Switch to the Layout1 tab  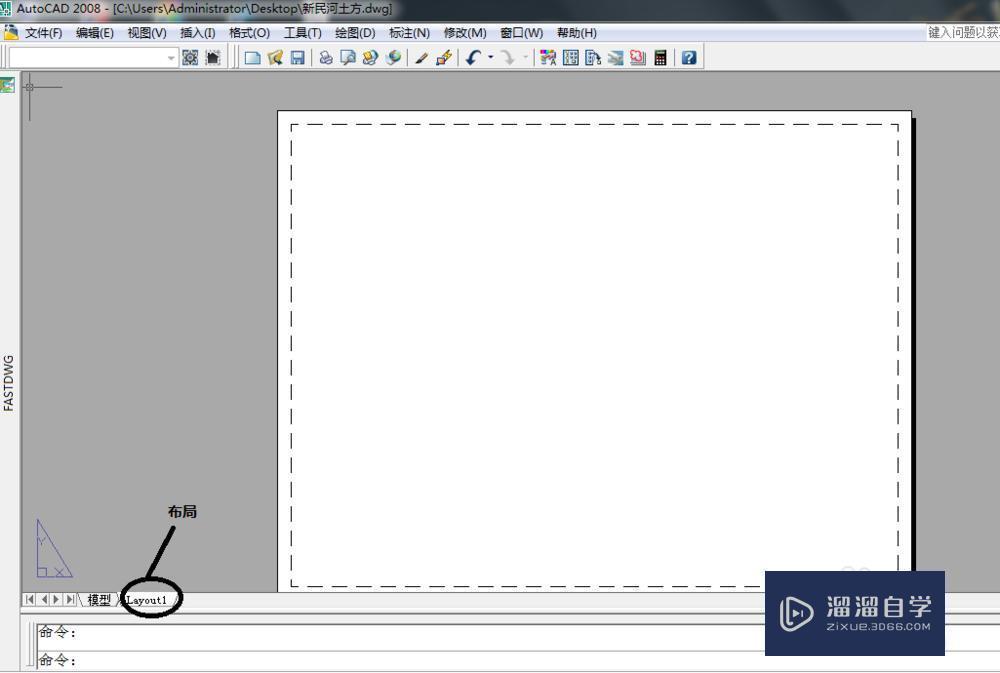(146, 600)
